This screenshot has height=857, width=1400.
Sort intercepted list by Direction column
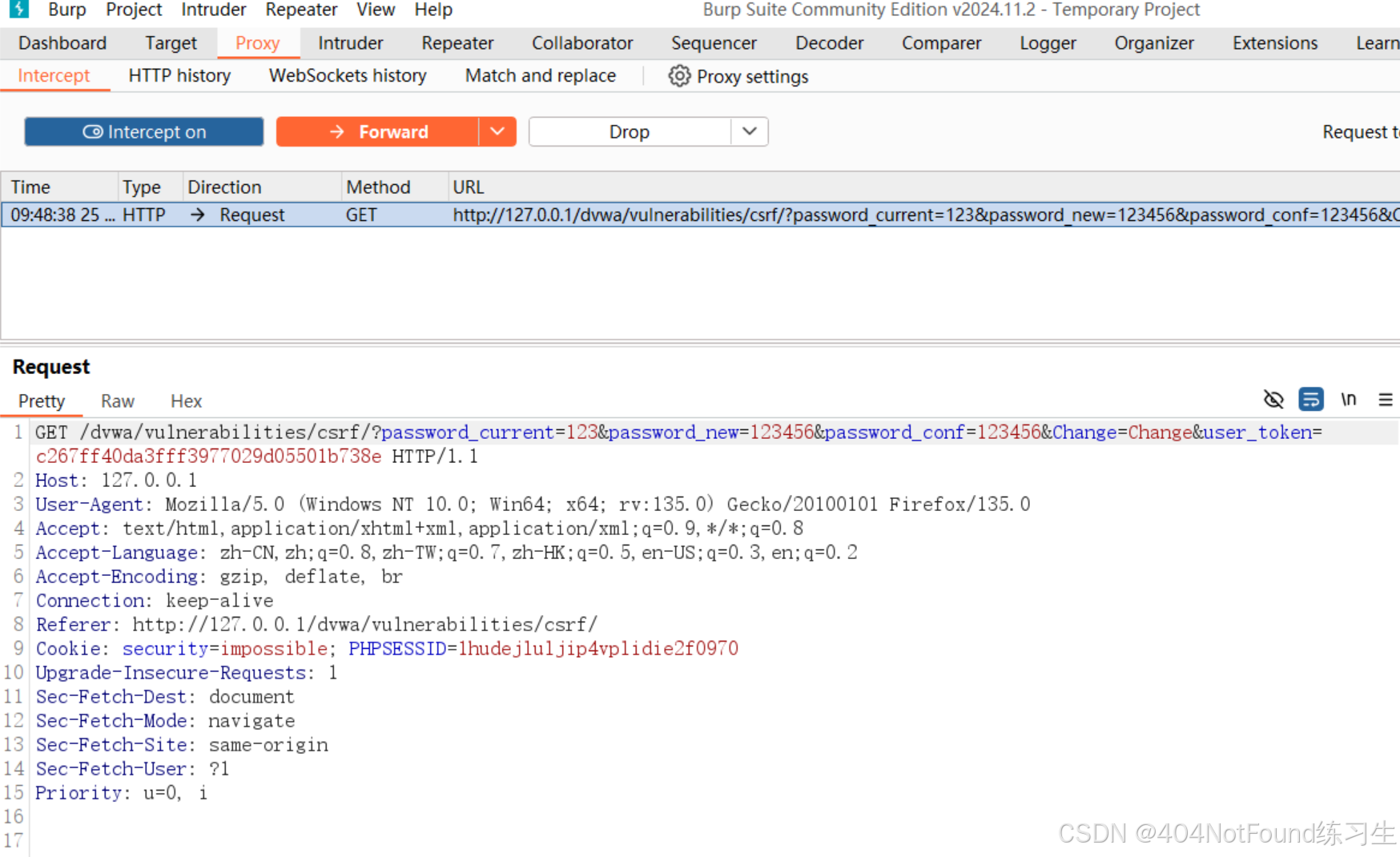point(262,187)
